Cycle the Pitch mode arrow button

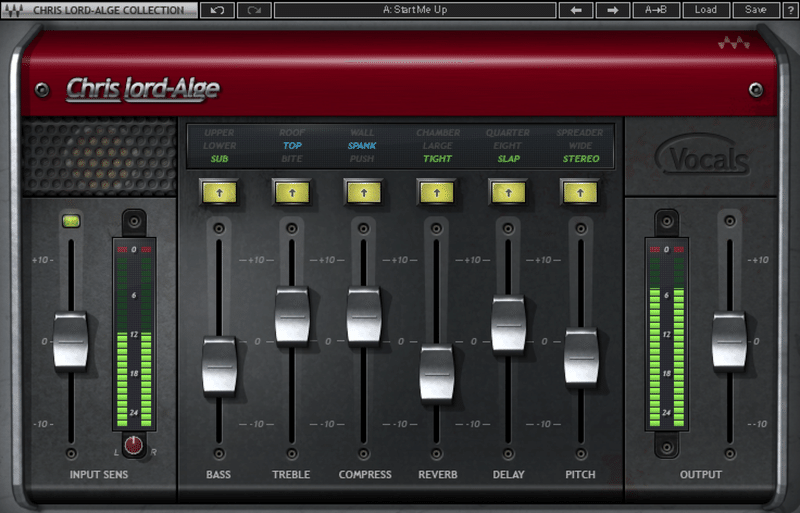pos(580,193)
